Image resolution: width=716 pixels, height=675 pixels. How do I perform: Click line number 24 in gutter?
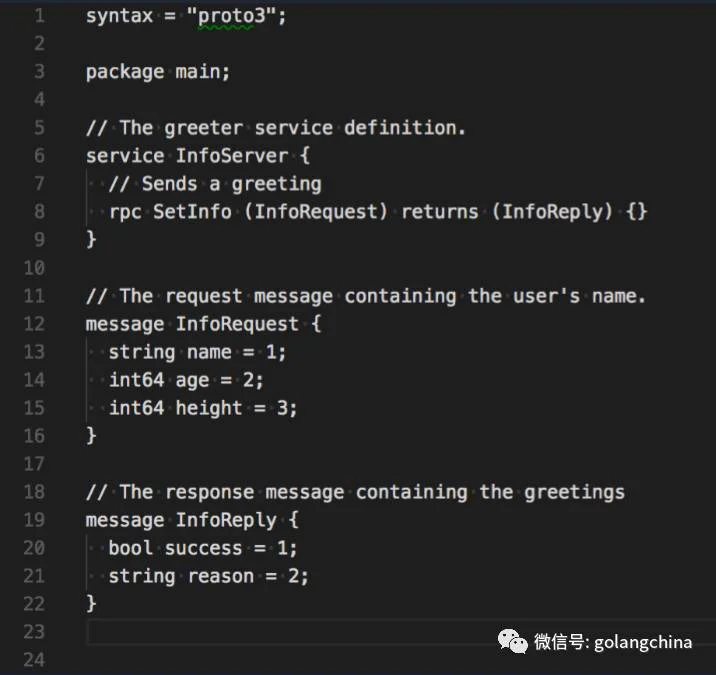tap(34, 660)
